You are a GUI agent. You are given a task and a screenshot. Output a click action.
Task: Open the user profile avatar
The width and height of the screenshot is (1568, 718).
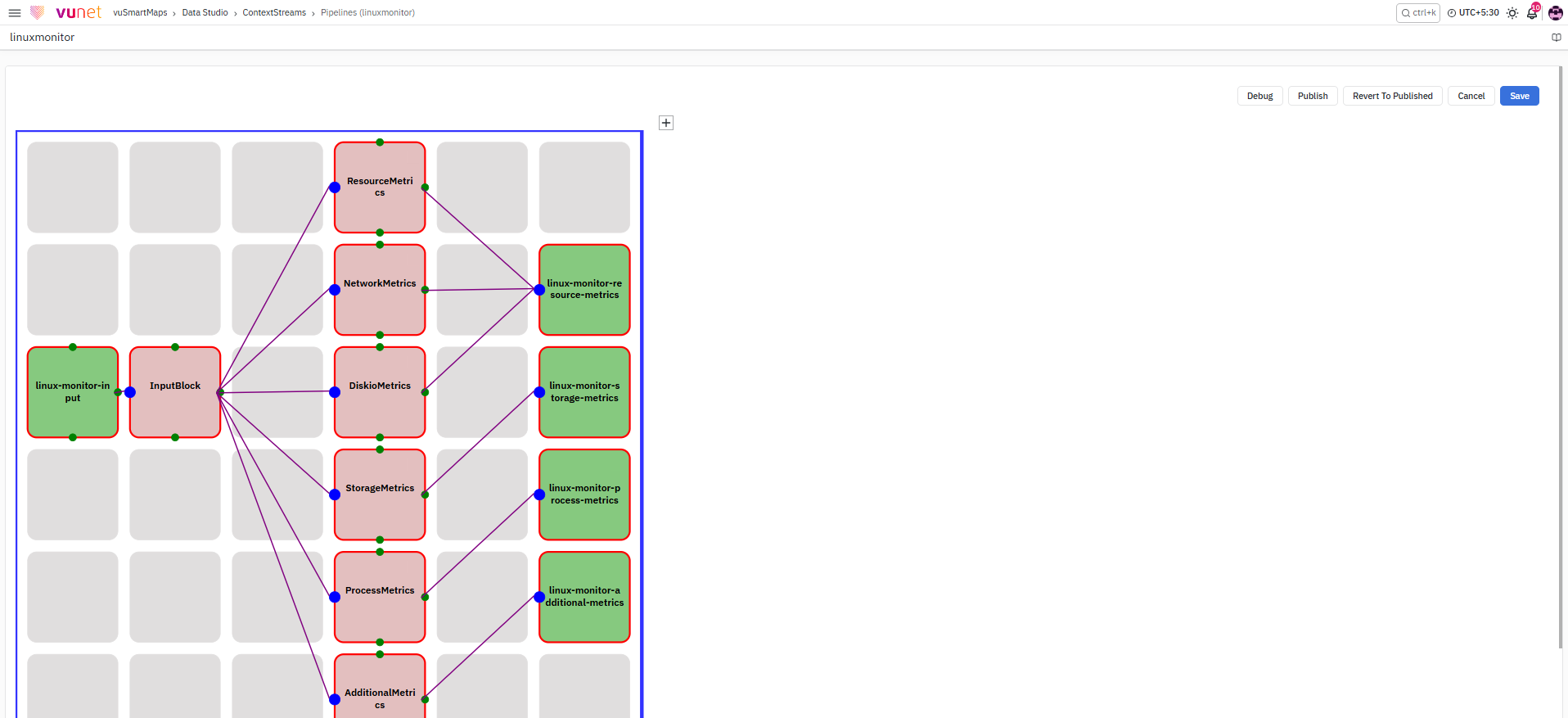1556,13
